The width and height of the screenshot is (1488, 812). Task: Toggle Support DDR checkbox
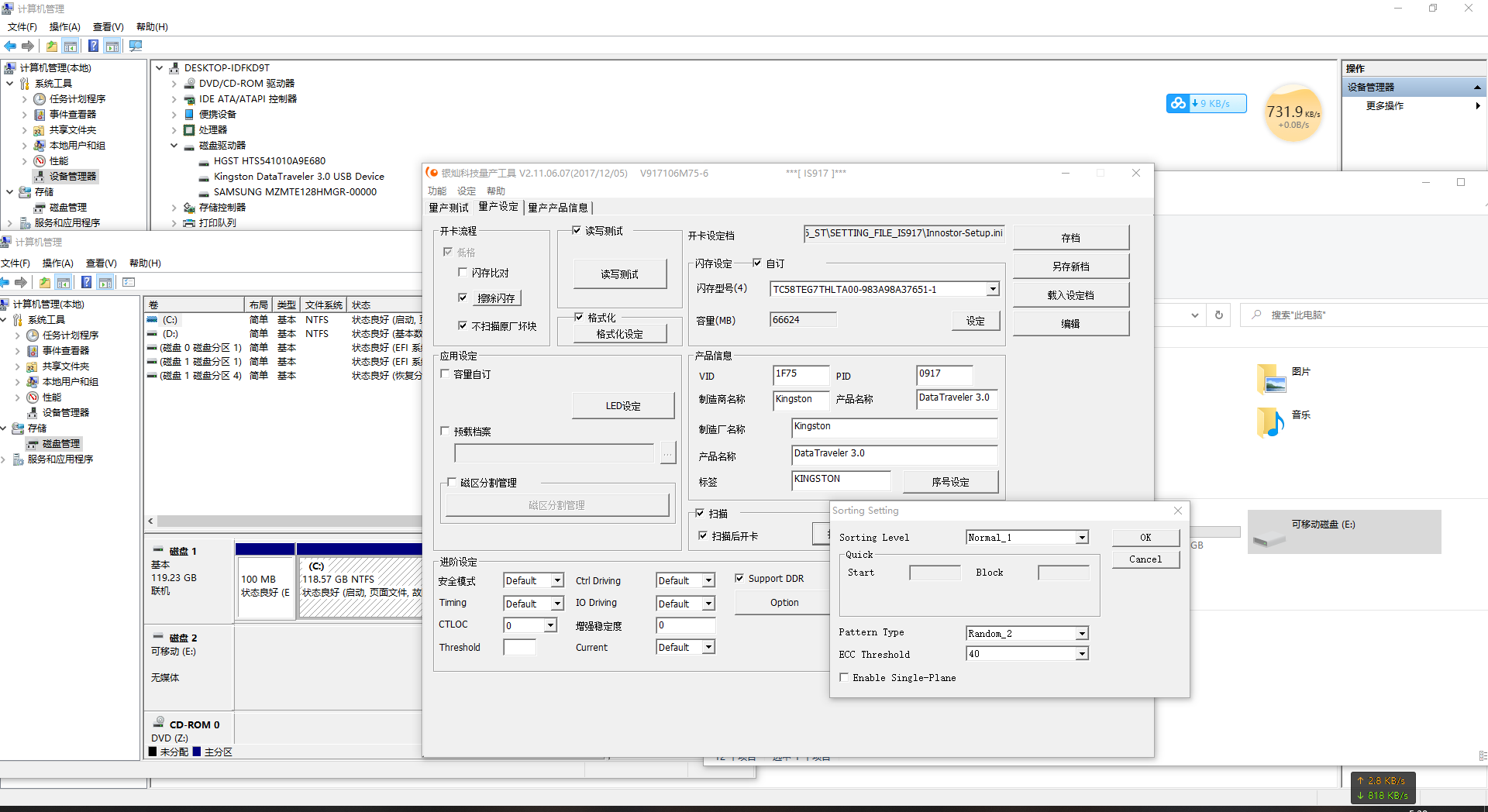pyautogui.click(x=739, y=578)
